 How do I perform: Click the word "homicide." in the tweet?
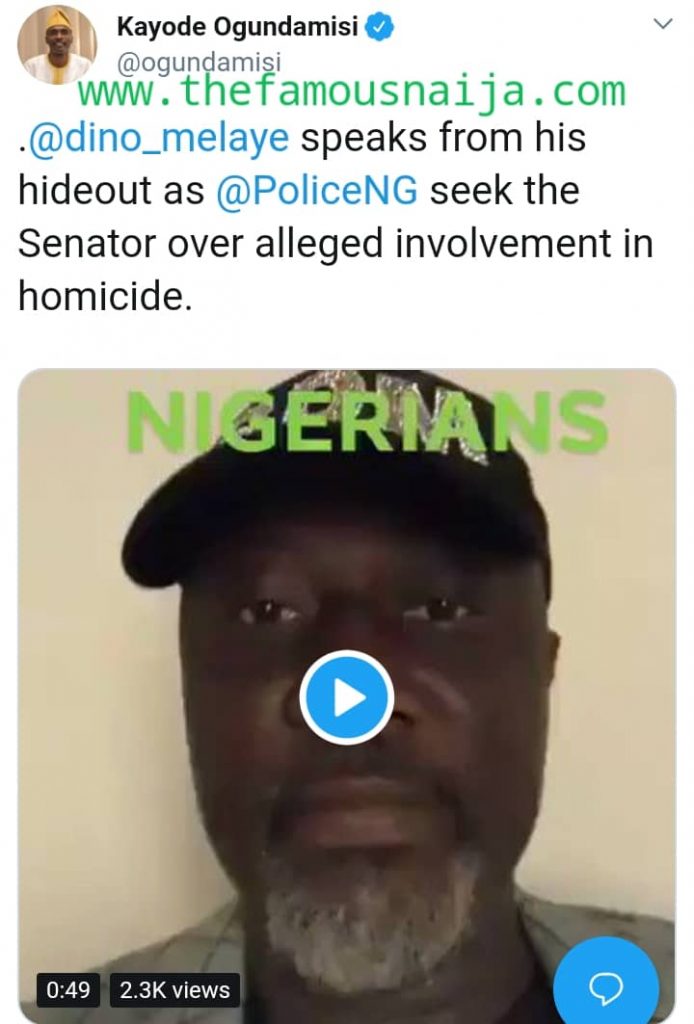(104, 296)
